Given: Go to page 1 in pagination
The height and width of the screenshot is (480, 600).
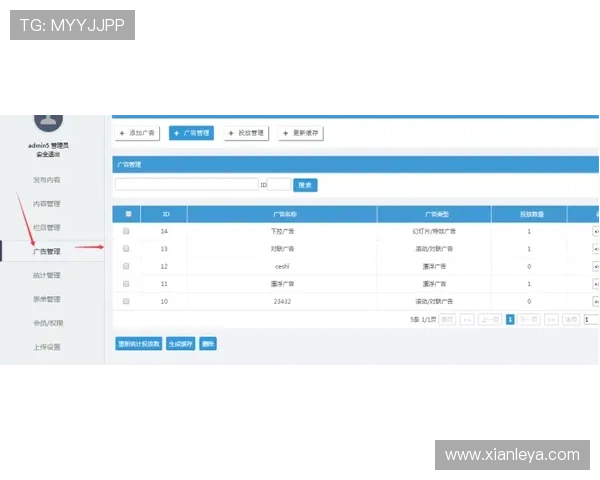Looking at the screenshot, I should coord(510,320).
